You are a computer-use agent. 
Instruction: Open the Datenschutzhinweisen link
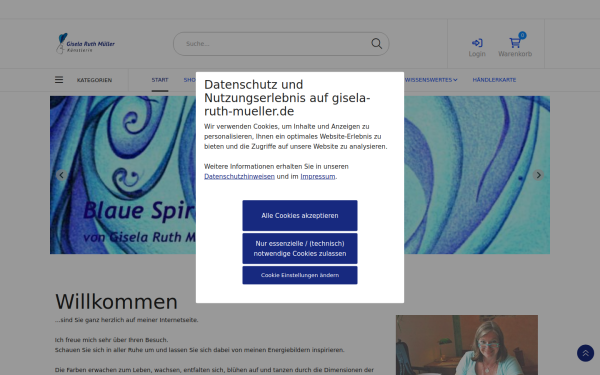pyautogui.click(x=239, y=176)
